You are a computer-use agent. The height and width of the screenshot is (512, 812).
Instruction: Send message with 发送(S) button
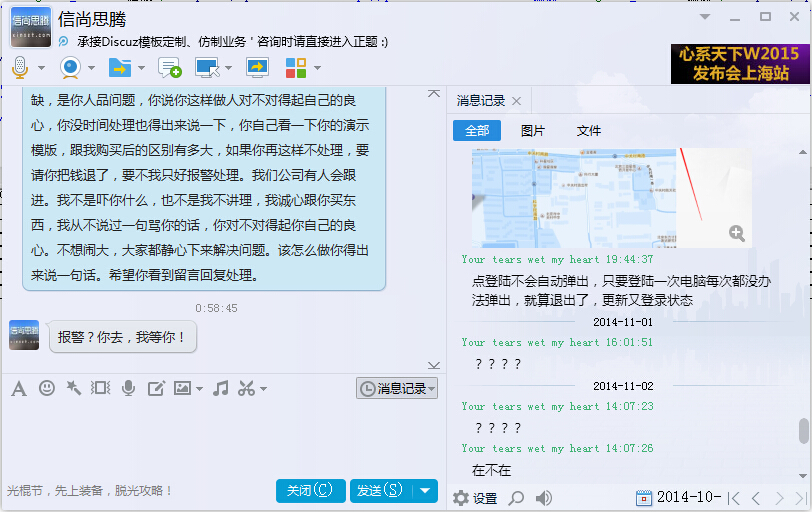[381, 490]
